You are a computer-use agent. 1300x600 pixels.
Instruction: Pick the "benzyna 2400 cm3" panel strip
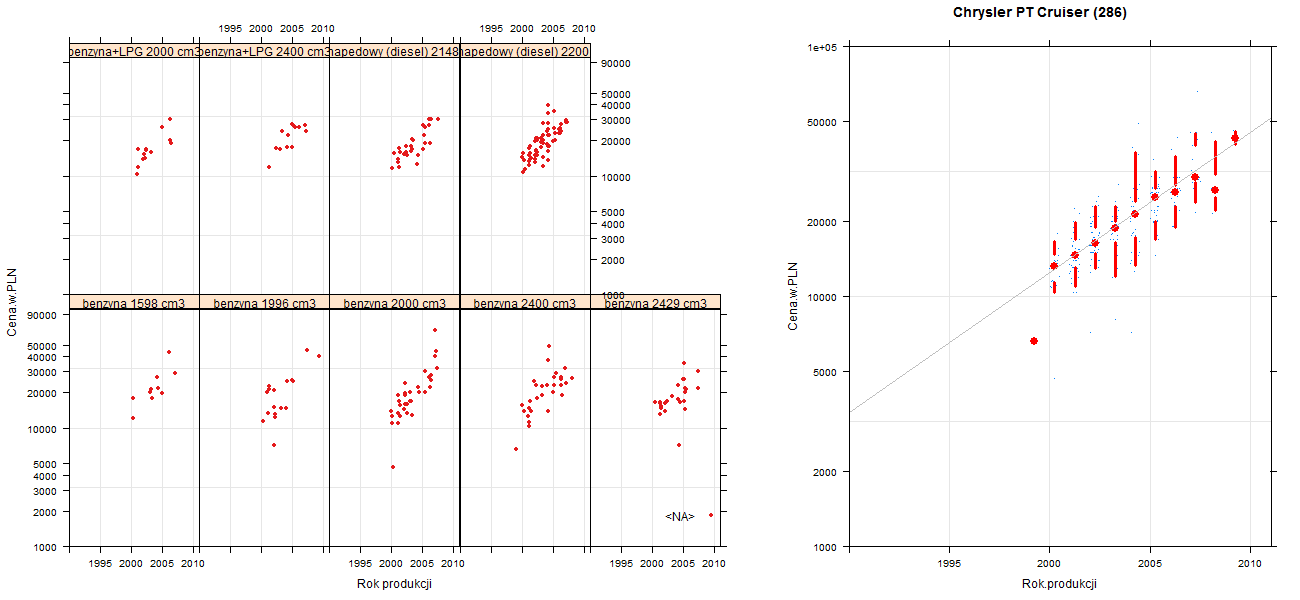click(525, 302)
